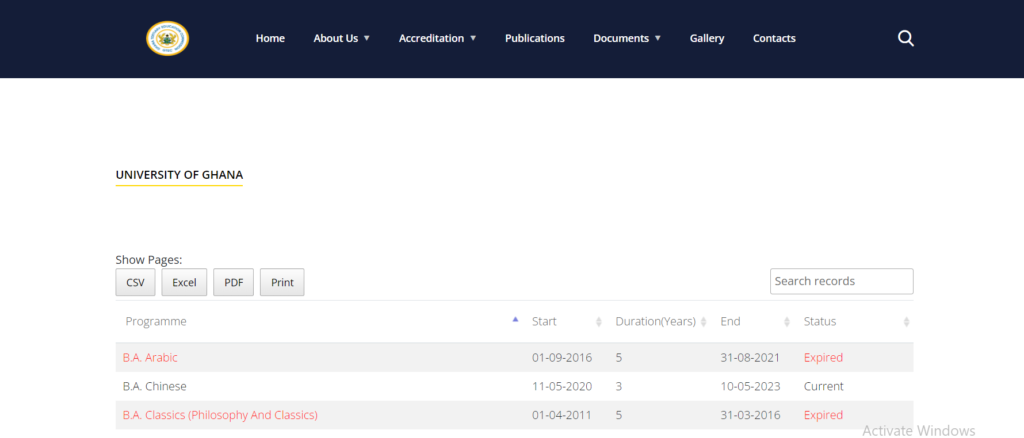
Task: Go to the Home page
Action: coord(270,39)
